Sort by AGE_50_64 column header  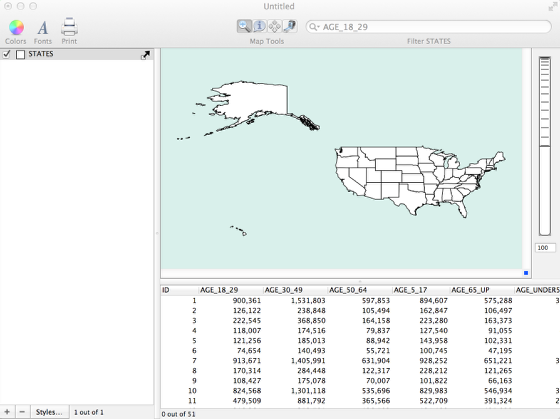(360, 290)
